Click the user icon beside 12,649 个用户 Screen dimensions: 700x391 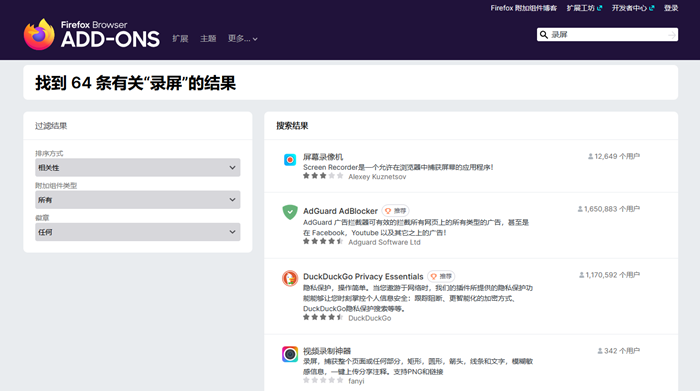click(590, 156)
